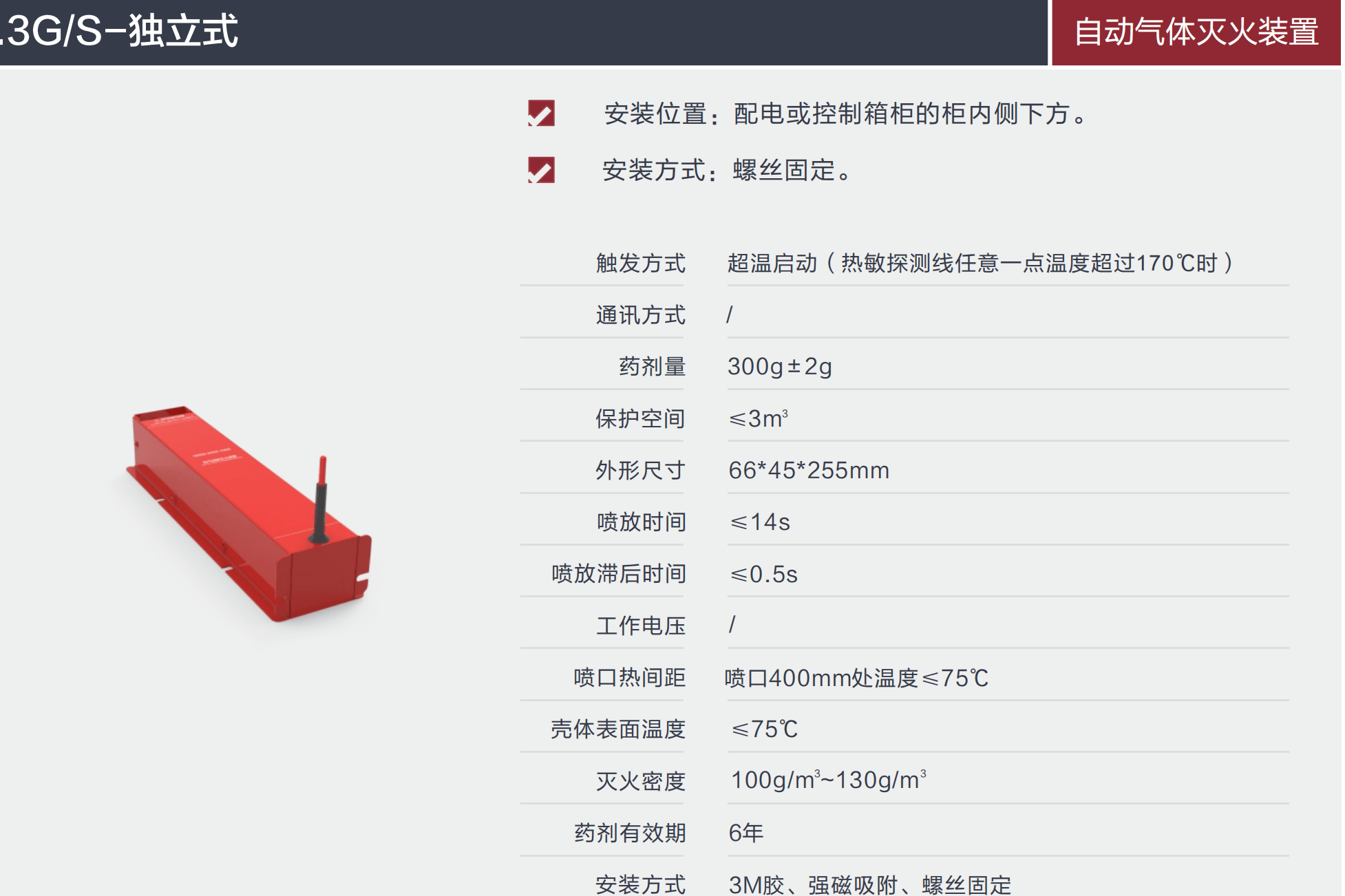Click the 外形尺寸 row label

pos(640,470)
